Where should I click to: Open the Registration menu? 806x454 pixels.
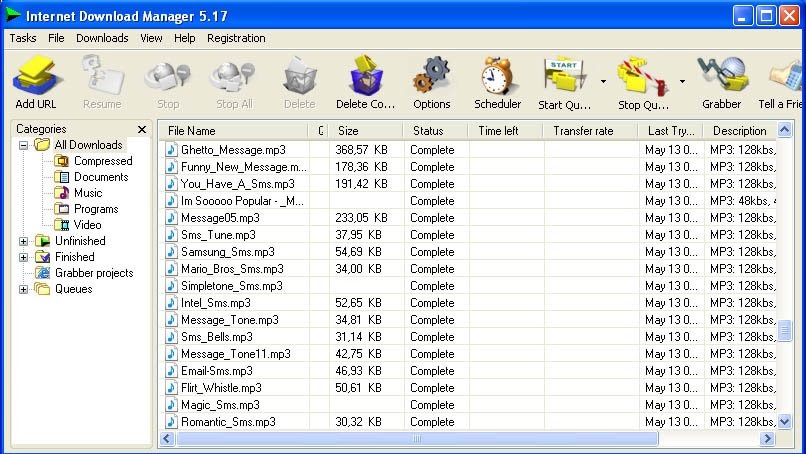point(236,38)
